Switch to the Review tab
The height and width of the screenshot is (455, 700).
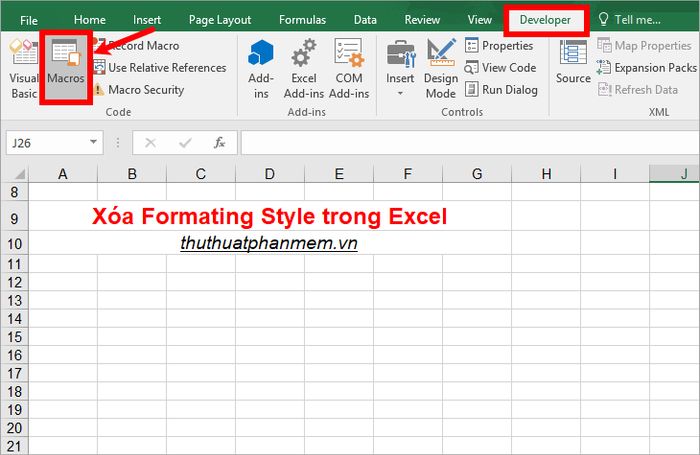[422, 20]
